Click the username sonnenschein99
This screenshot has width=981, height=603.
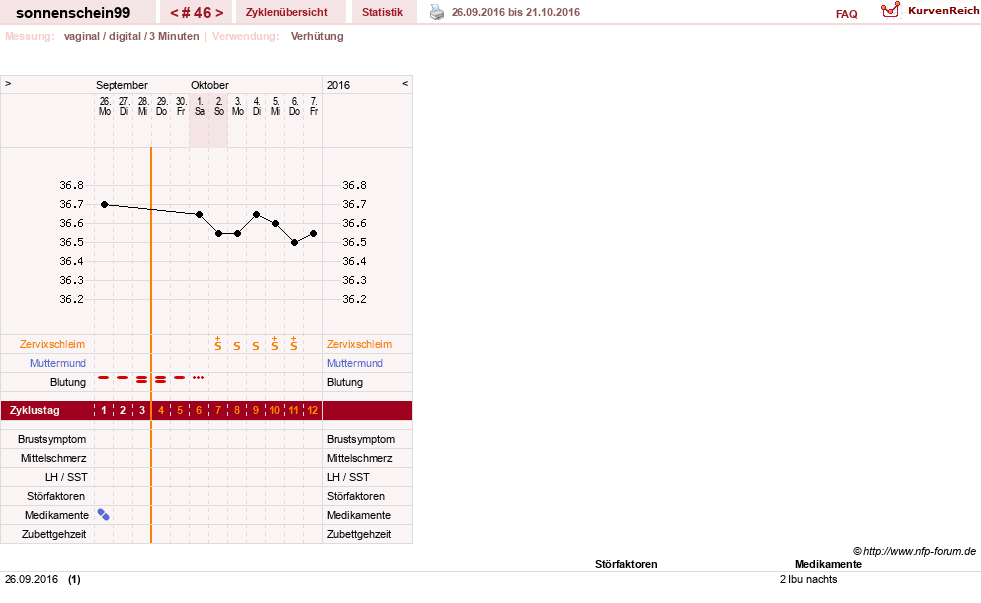coord(73,13)
